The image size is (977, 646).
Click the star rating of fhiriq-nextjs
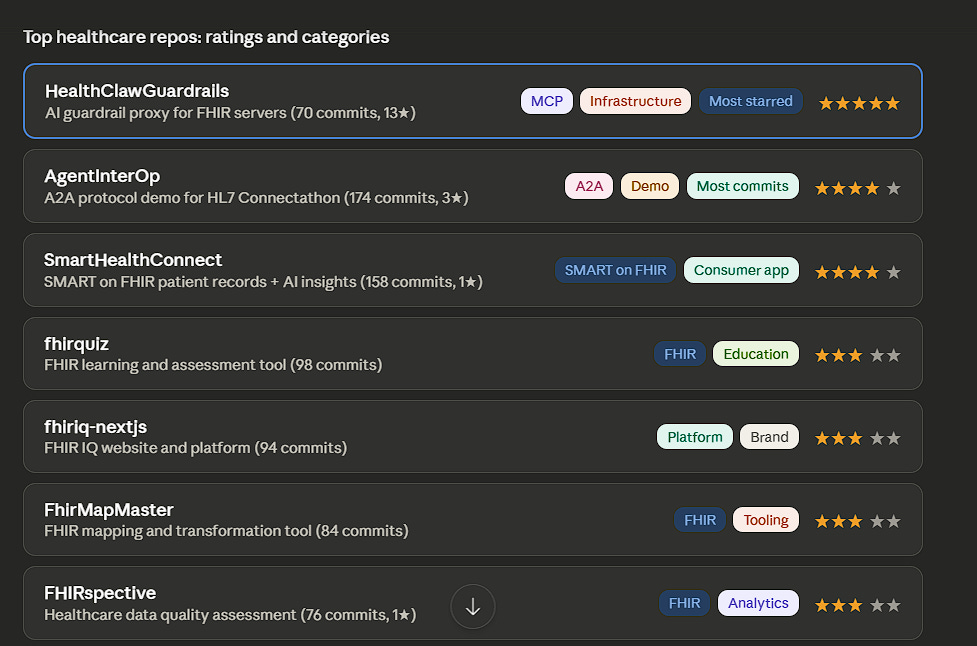coord(857,438)
